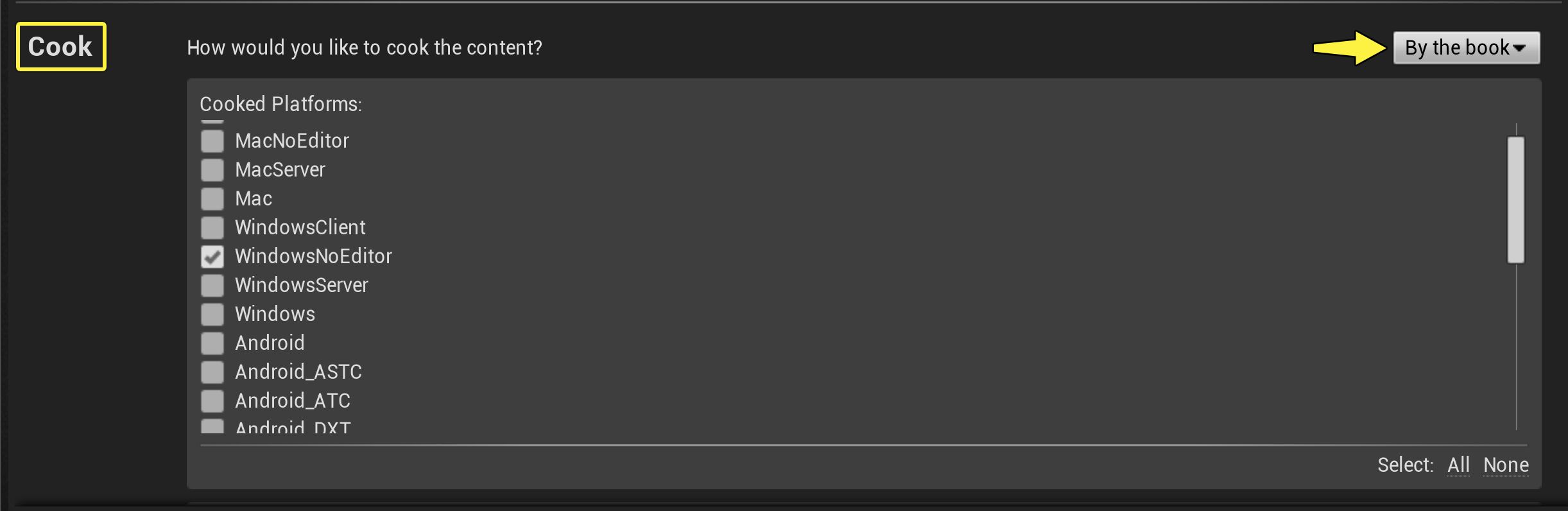The height and width of the screenshot is (511, 1568).
Task: Enable the WindowsServer cooked platform
Action: pyautogui.click(x=212, y=285)
